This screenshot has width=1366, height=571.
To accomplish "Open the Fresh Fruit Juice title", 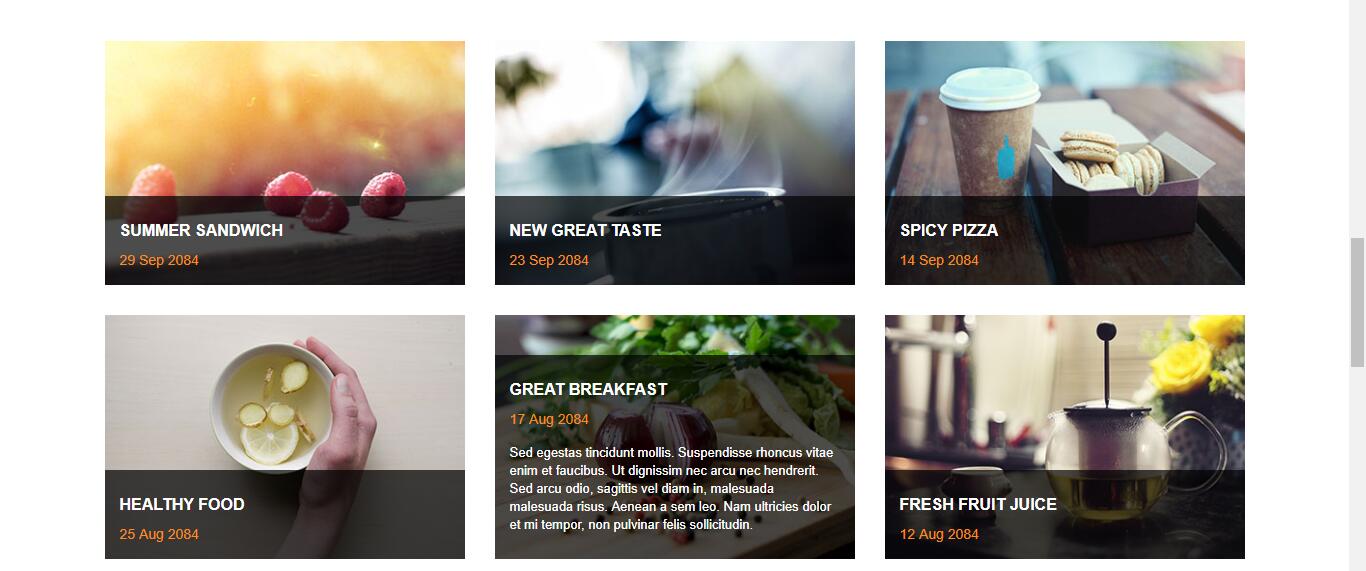I will click(978, 504).
